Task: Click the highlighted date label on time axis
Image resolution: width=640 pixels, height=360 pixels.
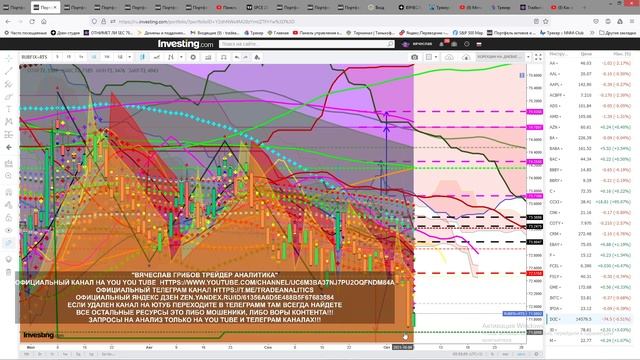Action: pos(402,347)
